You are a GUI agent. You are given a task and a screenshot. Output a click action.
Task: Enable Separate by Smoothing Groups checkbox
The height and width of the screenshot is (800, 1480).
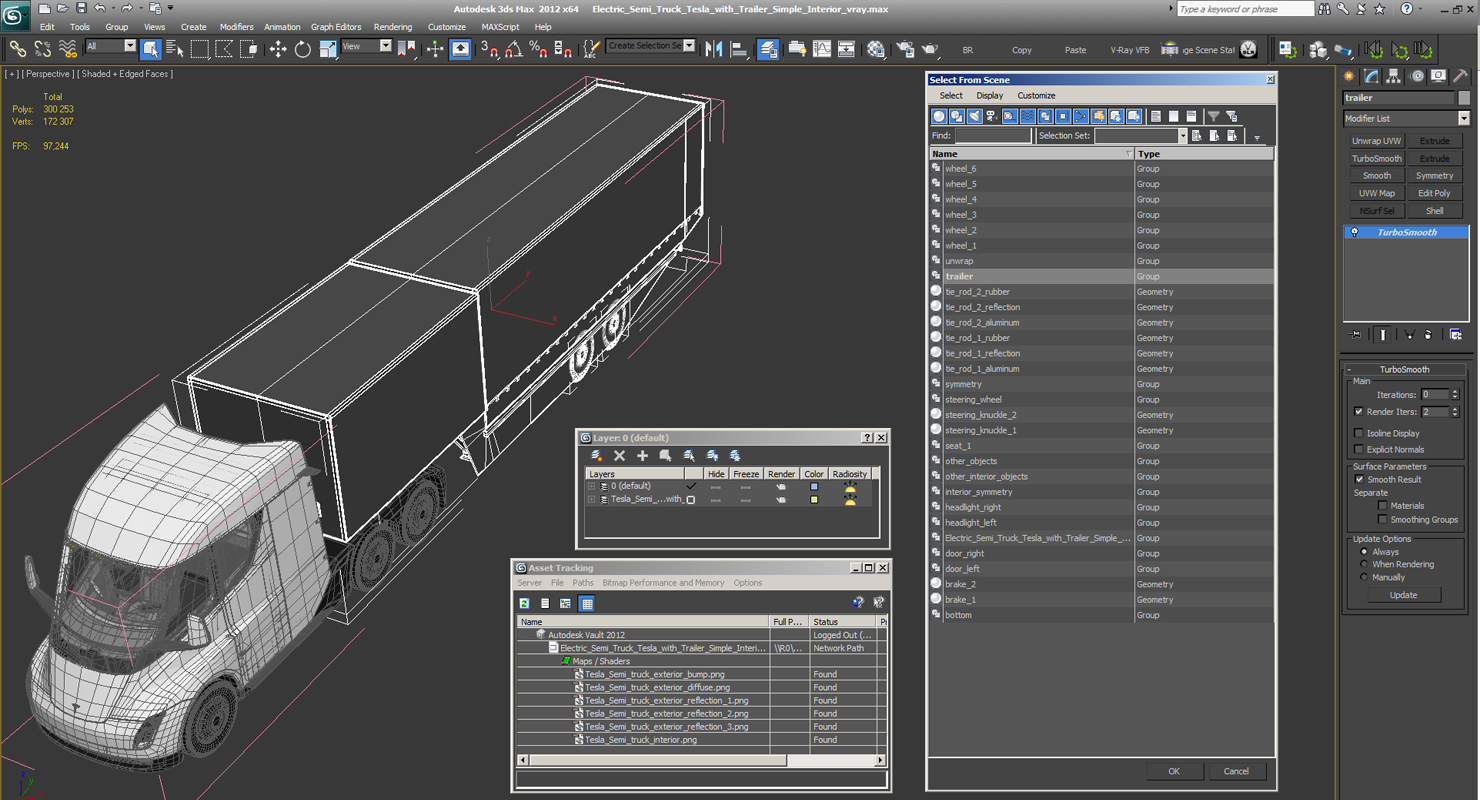[1383, 520]
